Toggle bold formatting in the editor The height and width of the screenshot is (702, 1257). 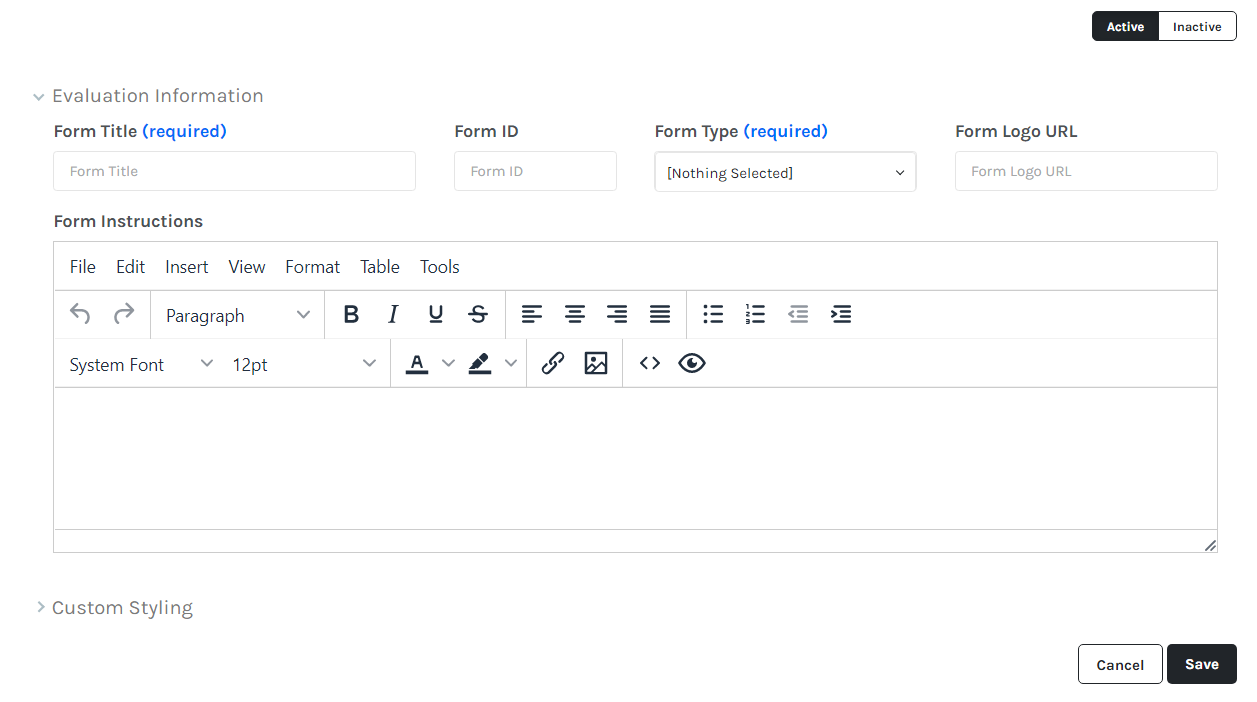point(351,315)
